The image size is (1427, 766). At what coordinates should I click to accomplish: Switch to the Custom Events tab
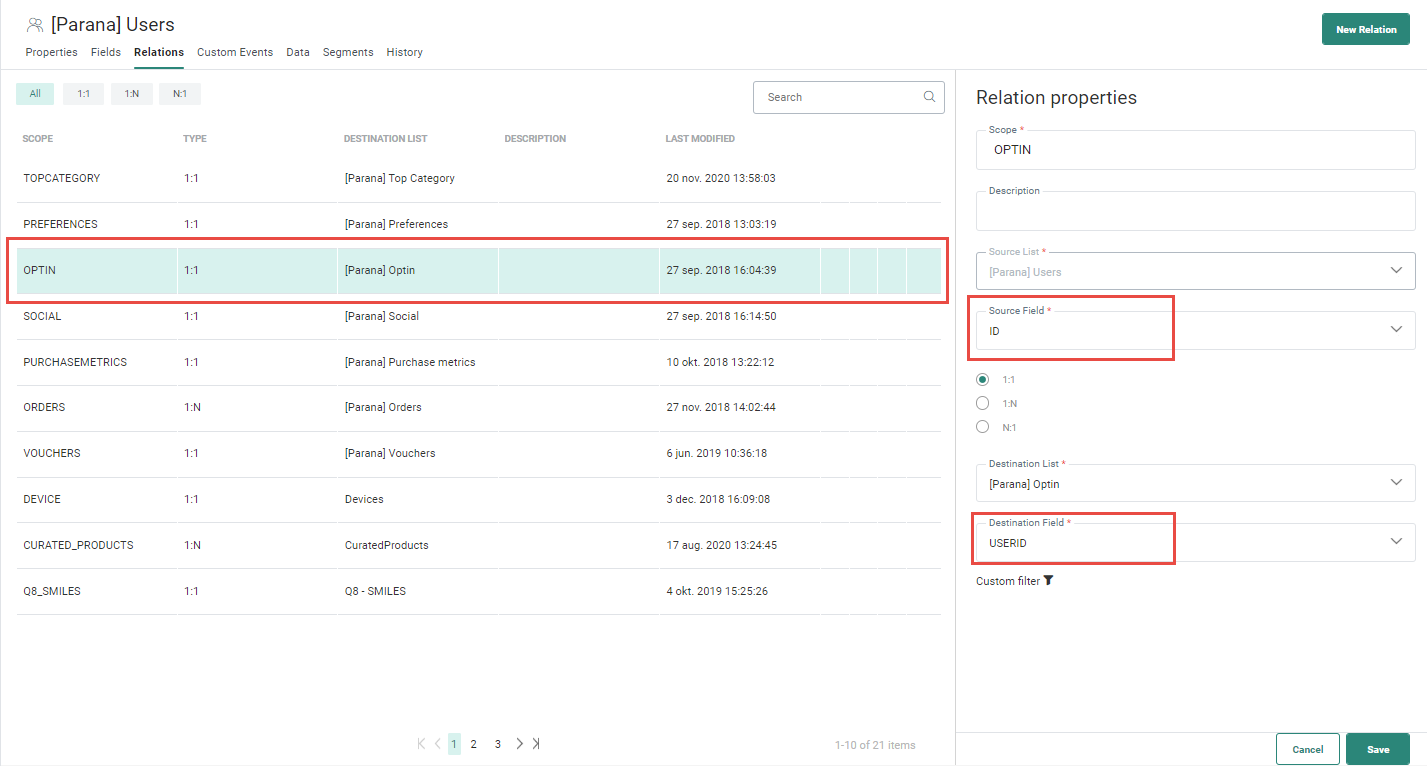point(234,52)
